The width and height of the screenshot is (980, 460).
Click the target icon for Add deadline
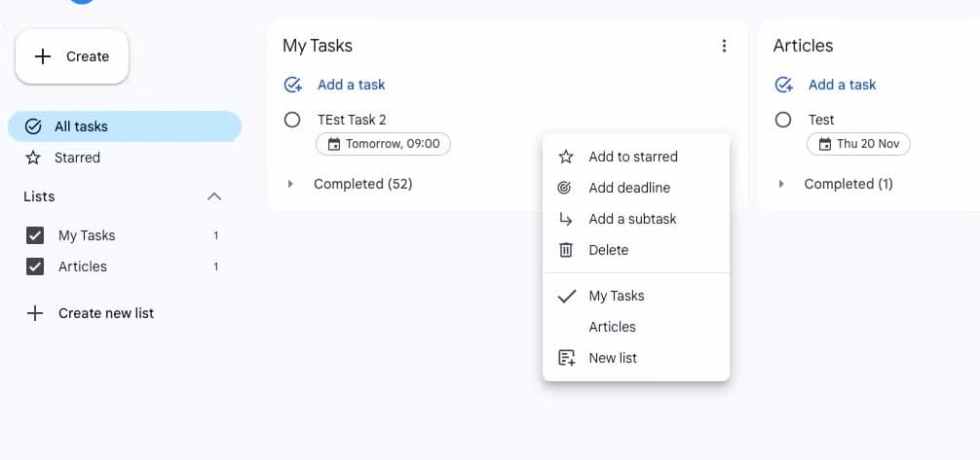(566, 188)
